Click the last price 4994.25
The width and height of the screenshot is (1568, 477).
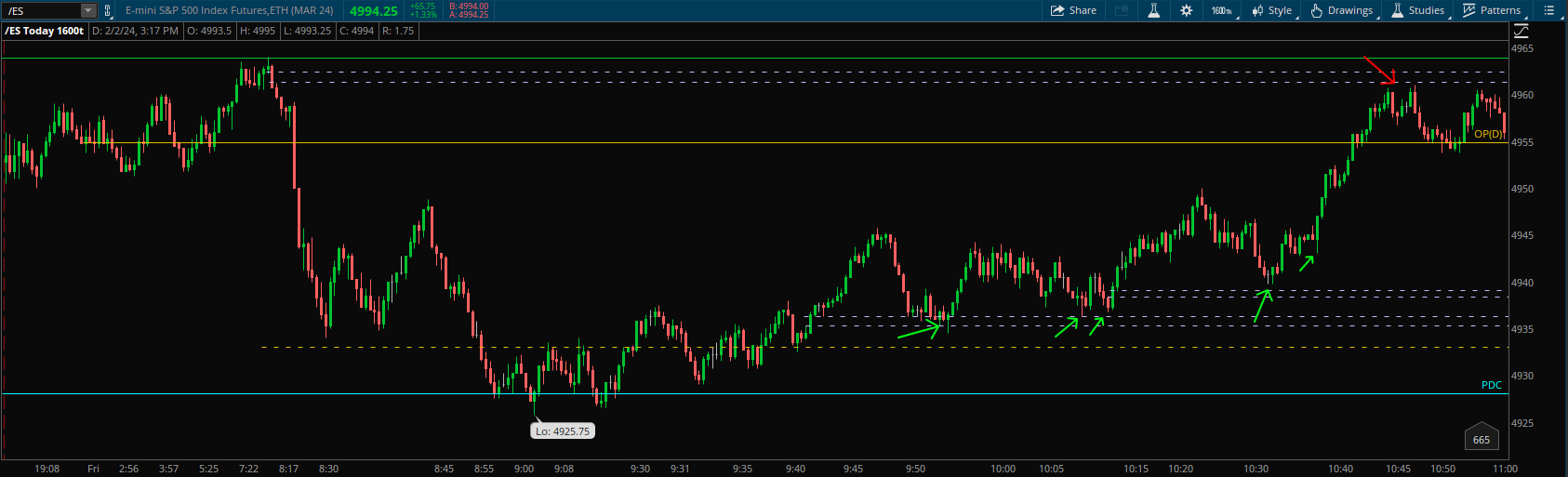[373, 11]
